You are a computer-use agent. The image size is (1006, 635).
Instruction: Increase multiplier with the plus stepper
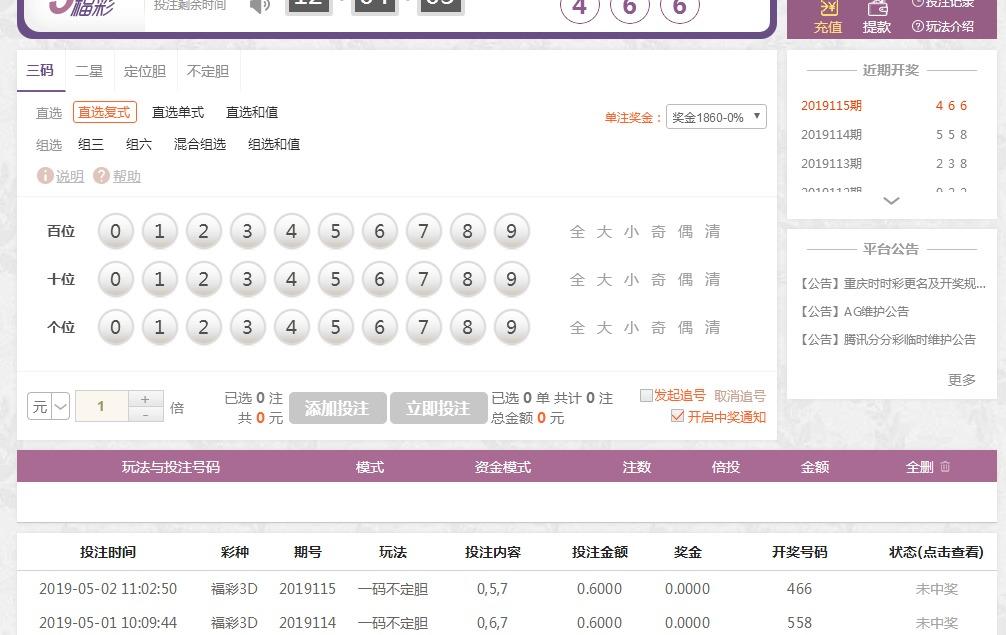(x=146, y=399)
